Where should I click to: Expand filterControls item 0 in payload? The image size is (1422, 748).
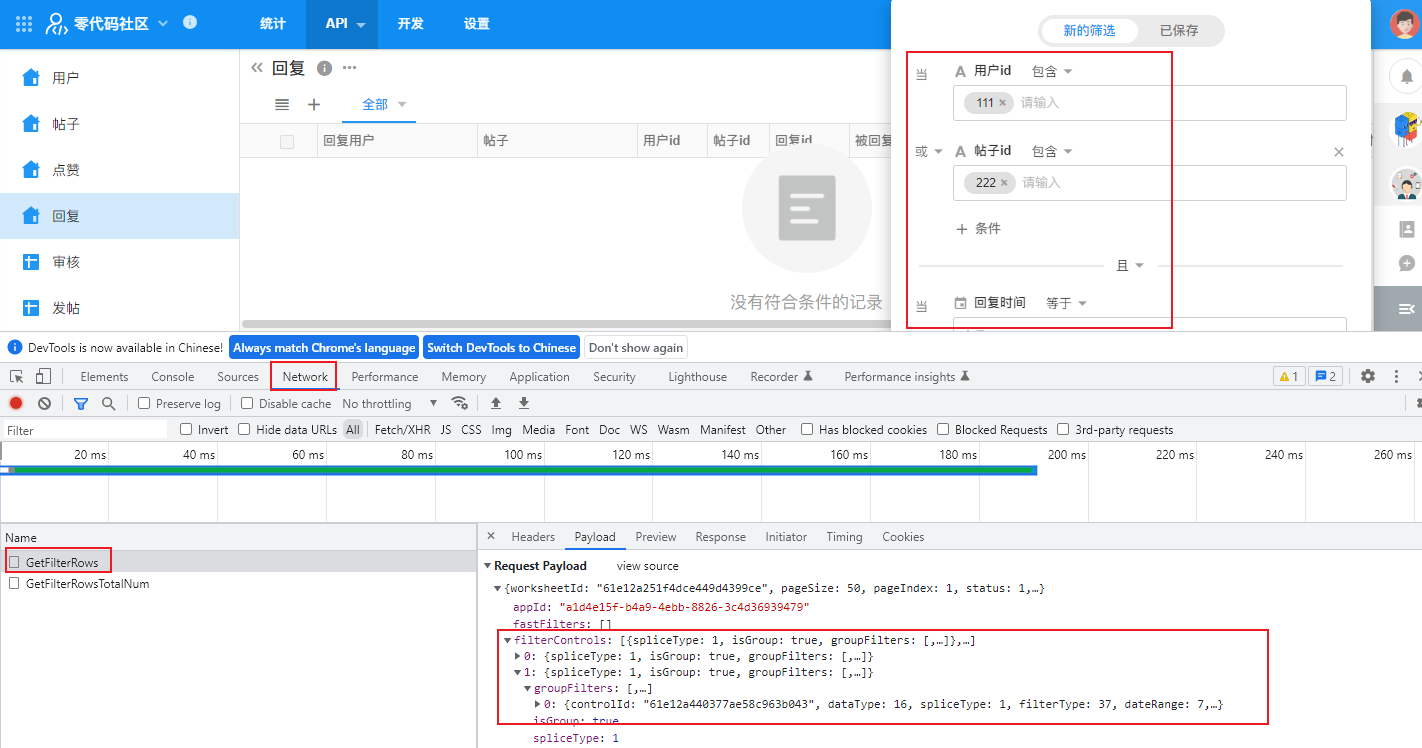tap(518, 656)
